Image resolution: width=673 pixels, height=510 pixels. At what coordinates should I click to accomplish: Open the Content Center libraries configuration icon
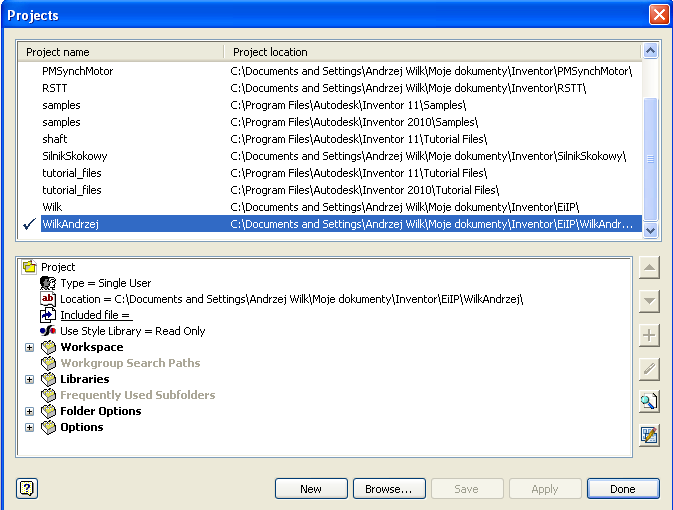pos(649,436)
